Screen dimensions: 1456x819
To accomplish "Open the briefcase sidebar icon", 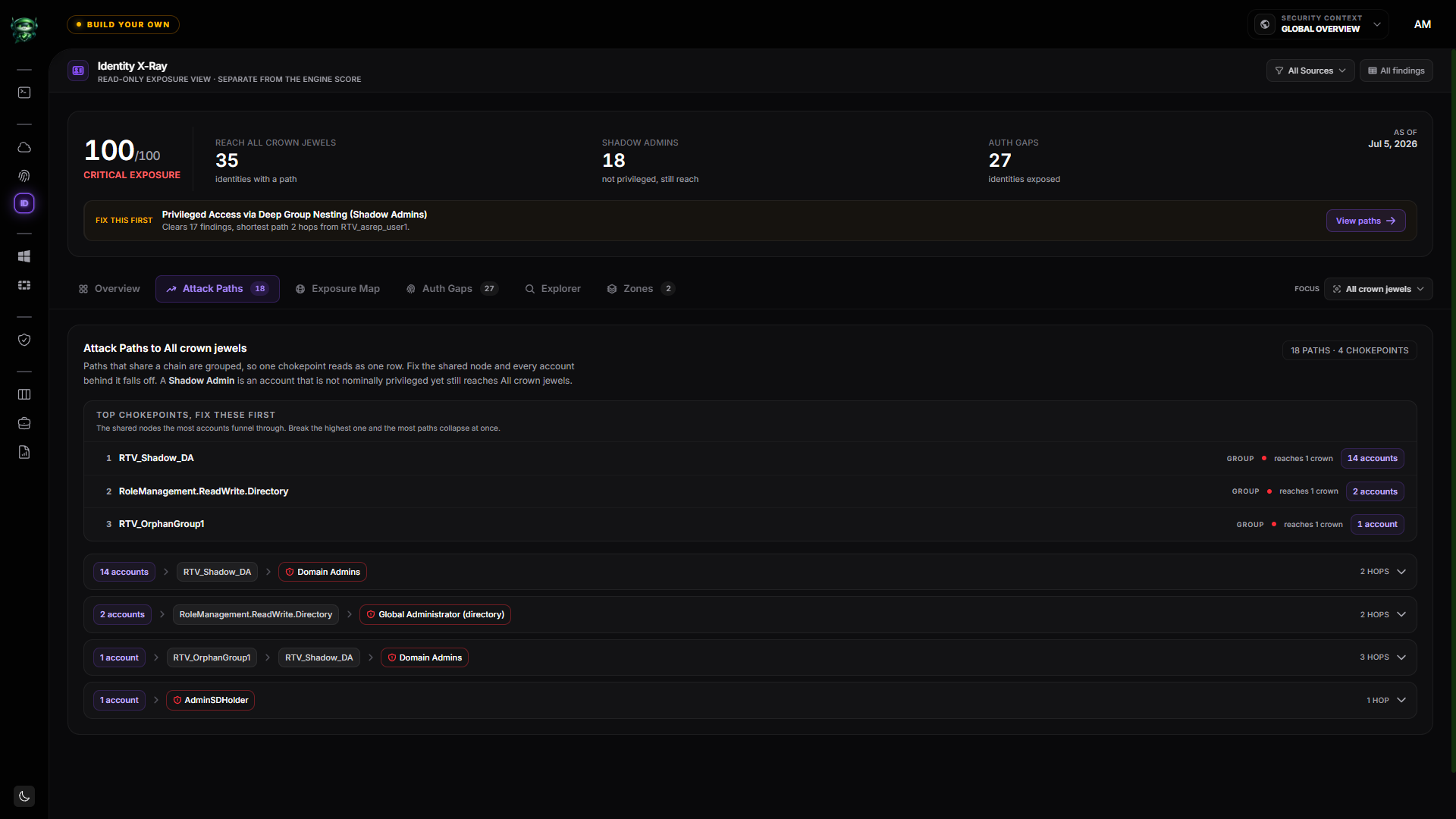I will [24, 423].
